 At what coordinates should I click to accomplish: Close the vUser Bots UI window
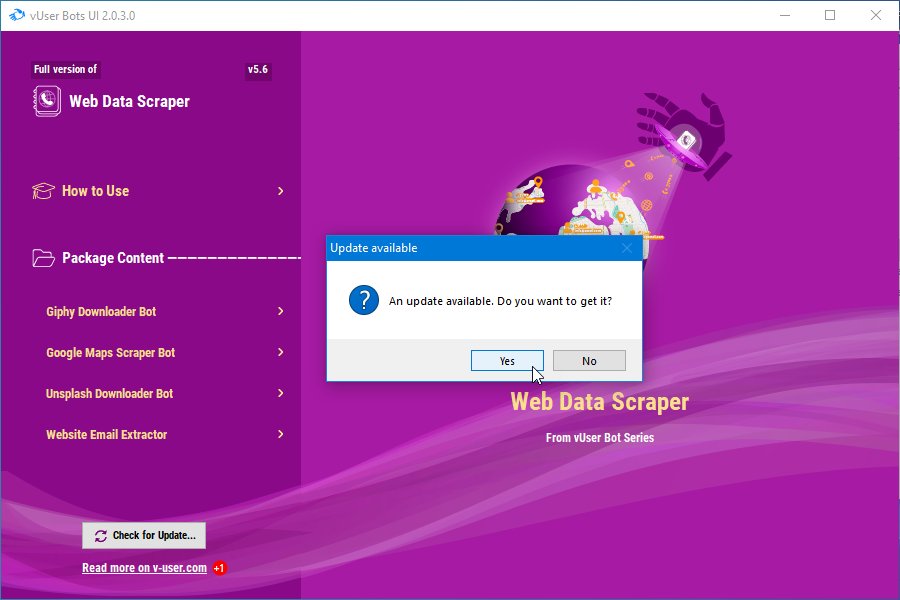pyautogui.click(x=876, y=16)
